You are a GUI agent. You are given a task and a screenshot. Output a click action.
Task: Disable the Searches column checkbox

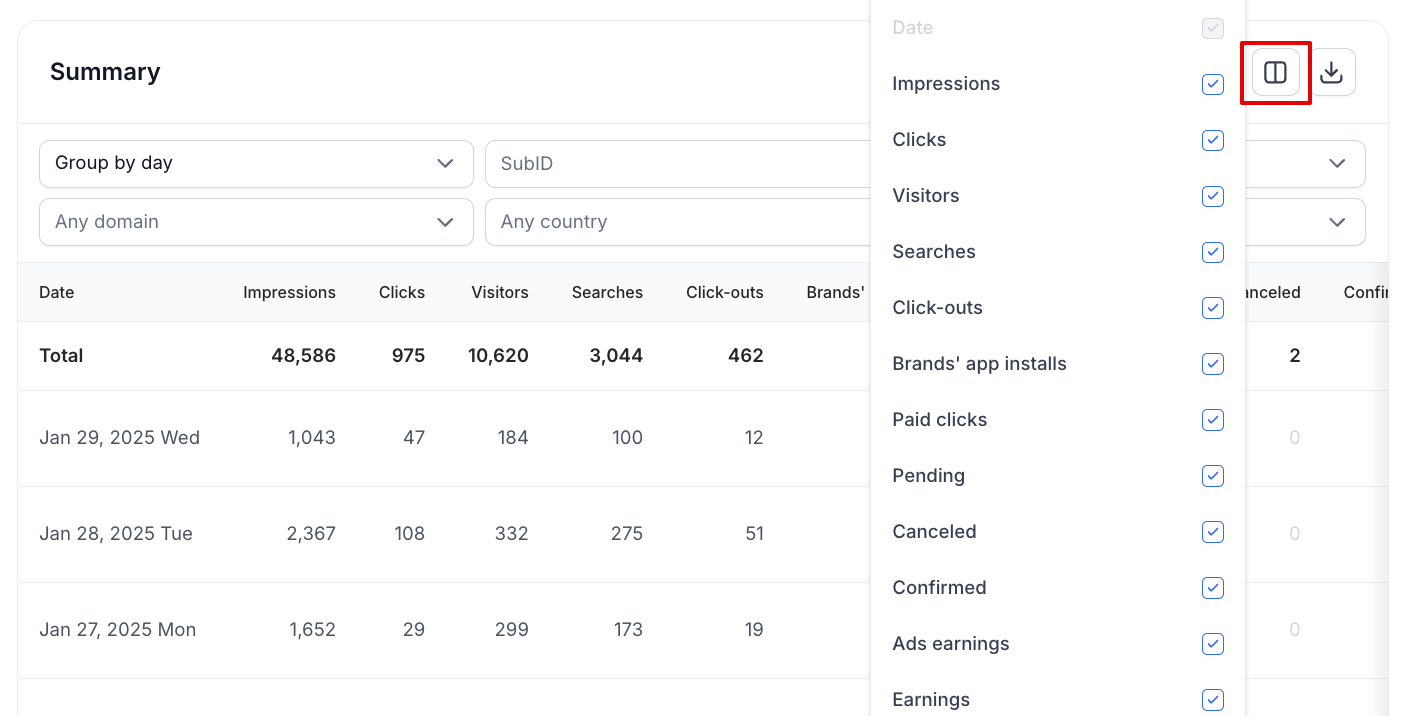[x=1212, y=252]
